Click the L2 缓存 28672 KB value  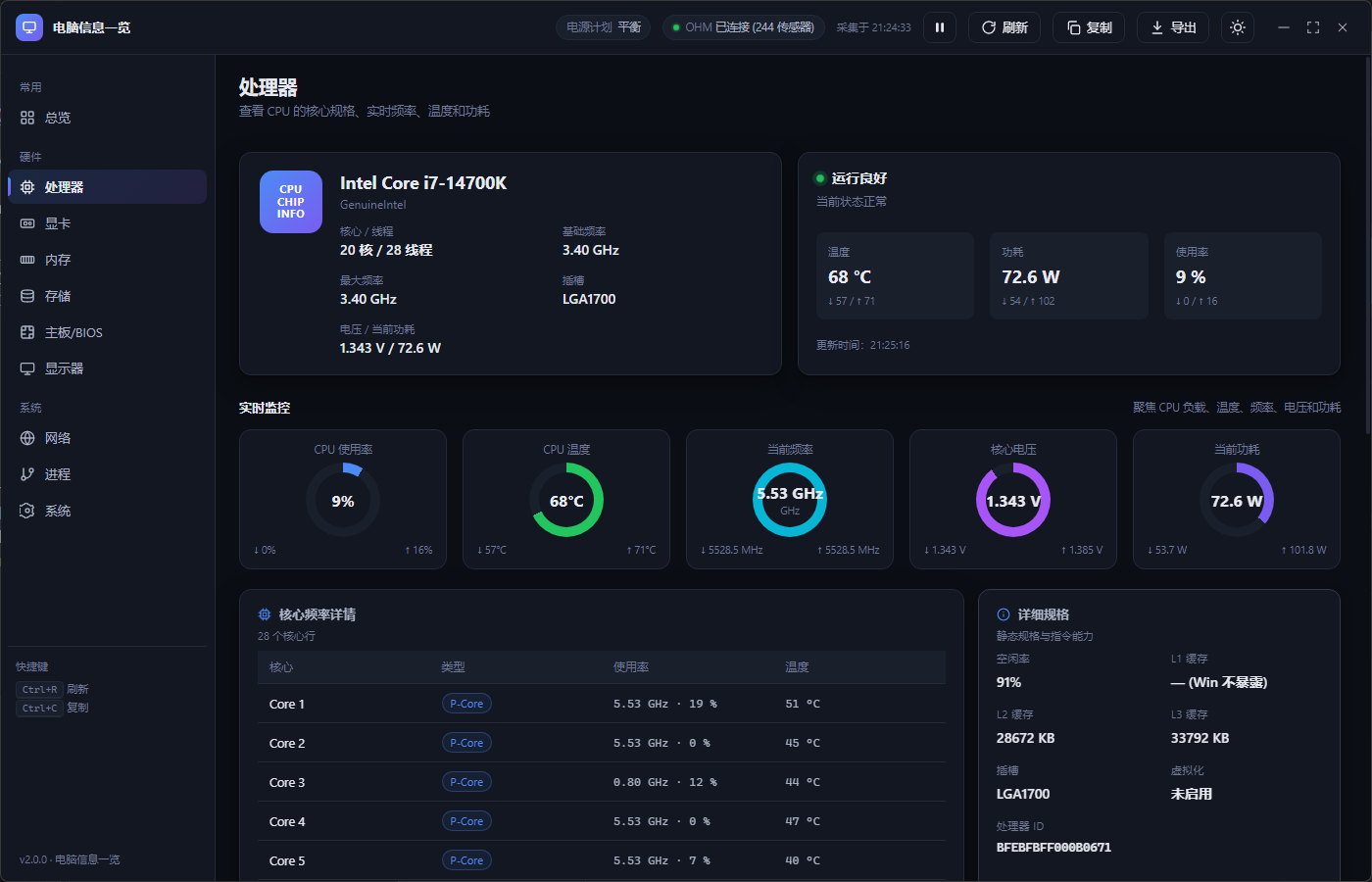[1025, 738]
